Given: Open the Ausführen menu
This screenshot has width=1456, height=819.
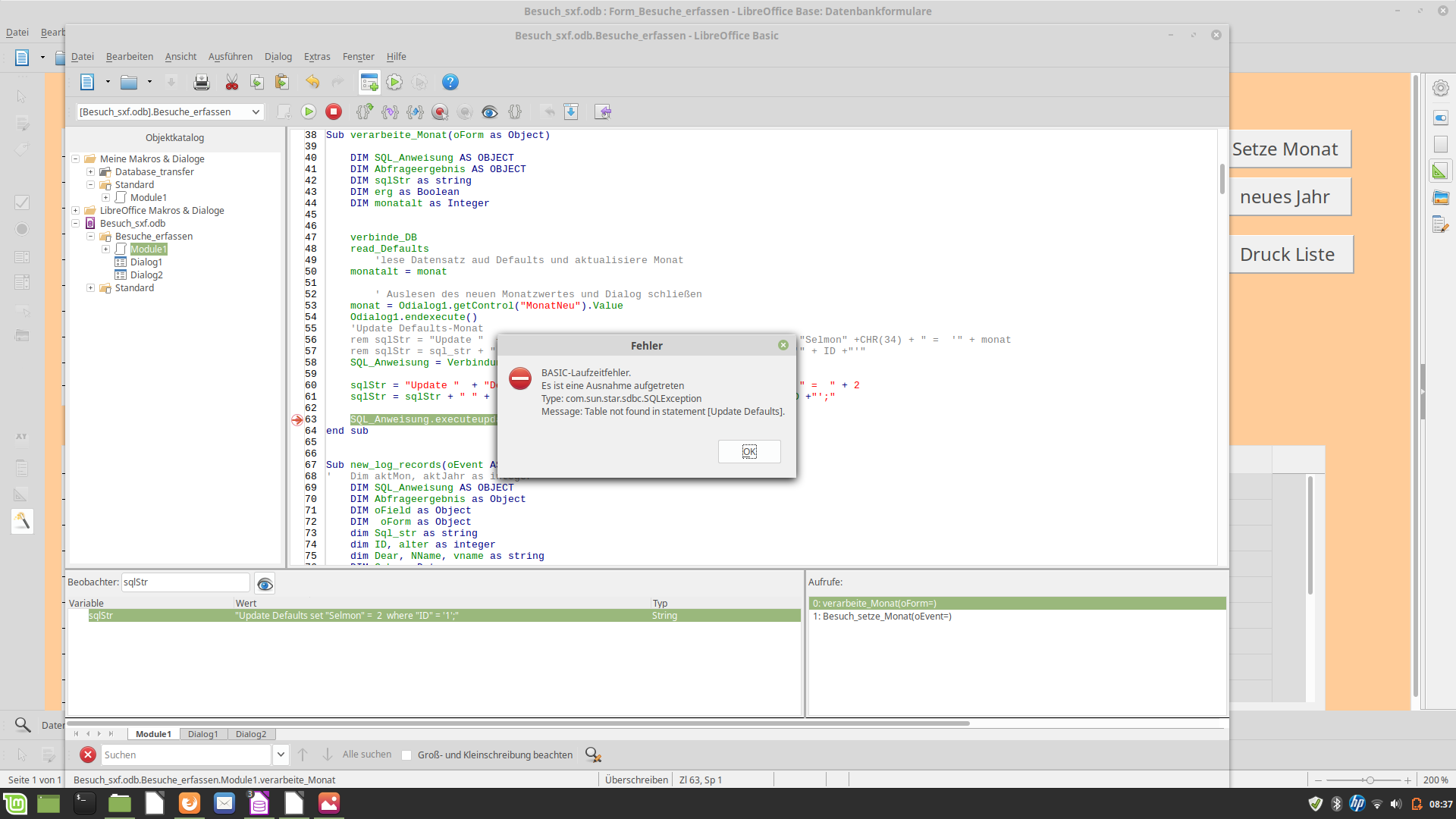Looking at the screenshot, I should coord(230,57).
